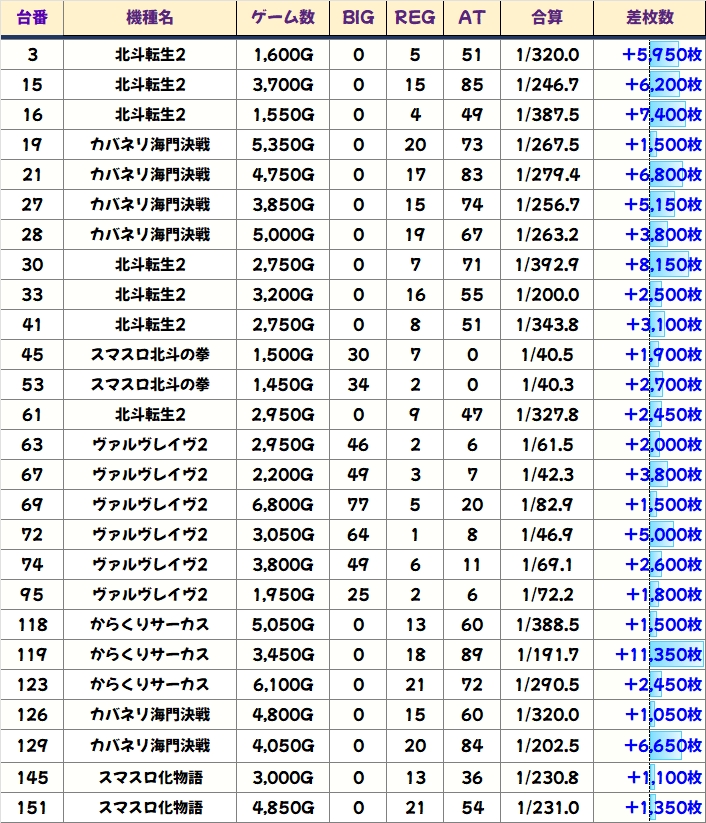This screenshot has height=823, width=706.
Task: Select the 6,800G game count cell
Action: point(284,505)
